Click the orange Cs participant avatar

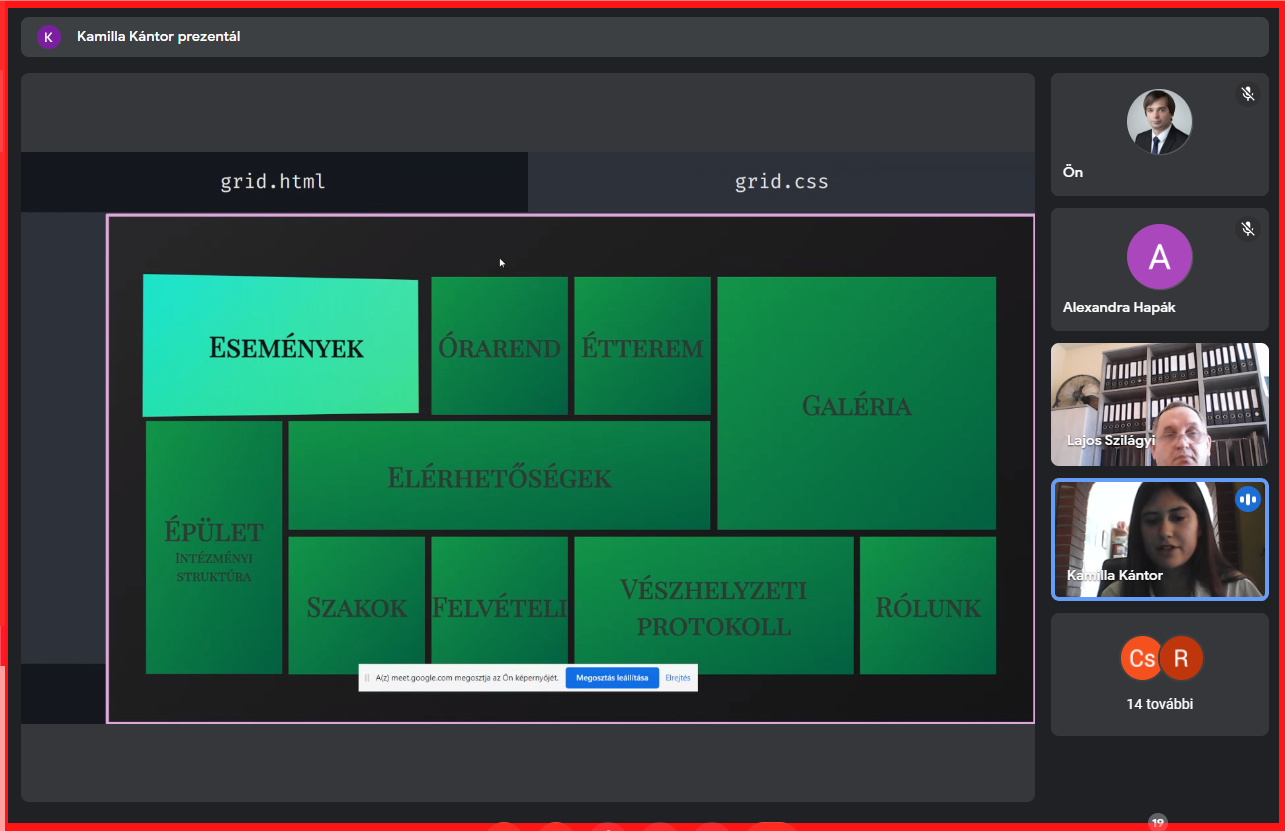[1139, 658]
